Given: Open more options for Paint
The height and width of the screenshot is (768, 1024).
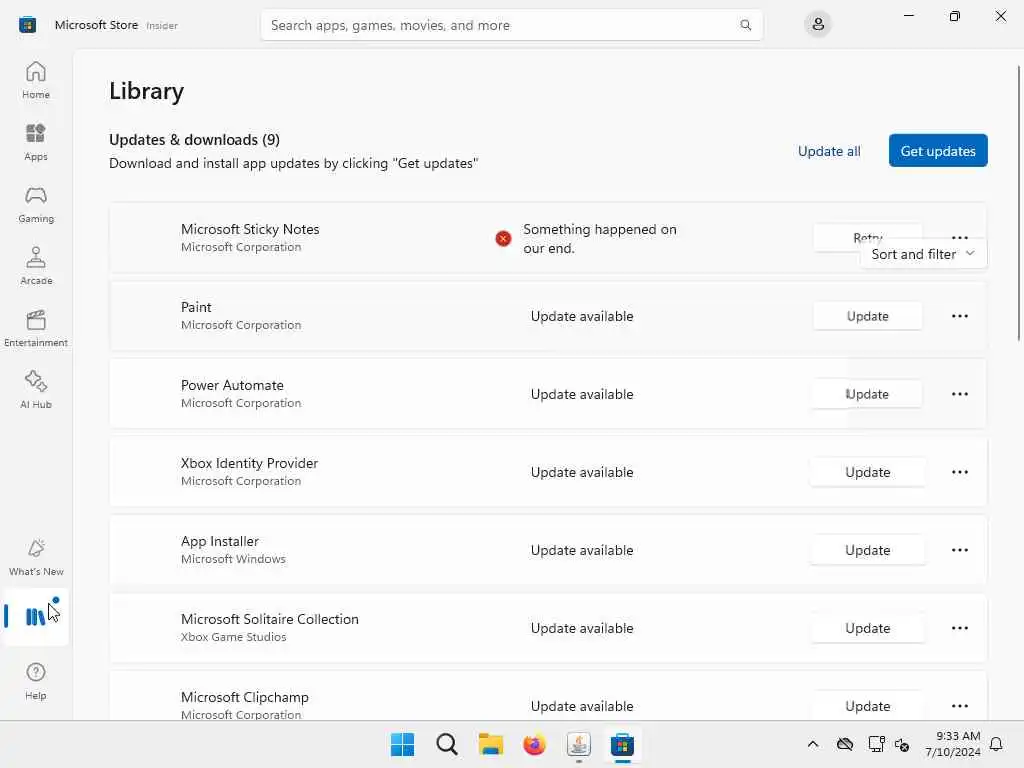Looking at the screenshot, I should pyautogui.click(x=960, y=316).
